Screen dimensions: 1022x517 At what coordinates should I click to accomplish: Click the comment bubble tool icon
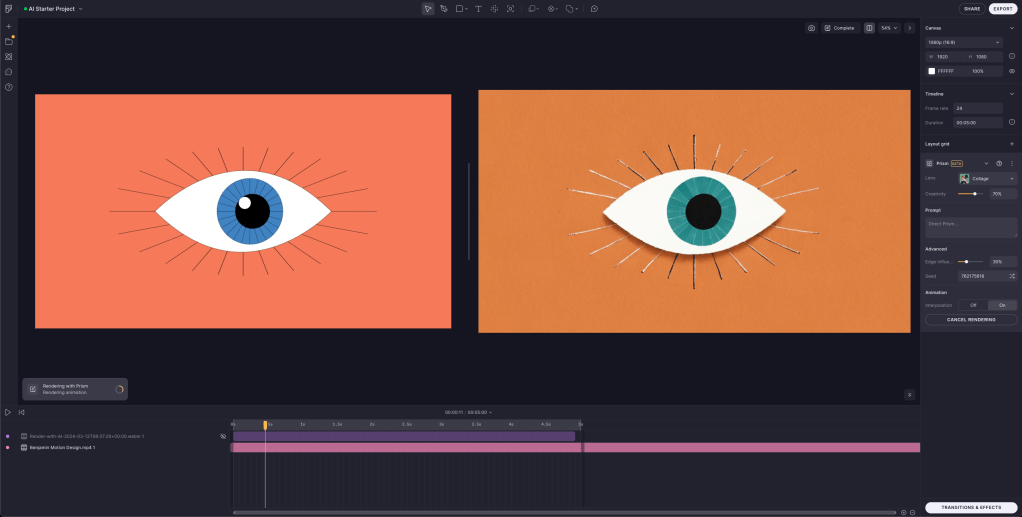click(x=594, y=8)
